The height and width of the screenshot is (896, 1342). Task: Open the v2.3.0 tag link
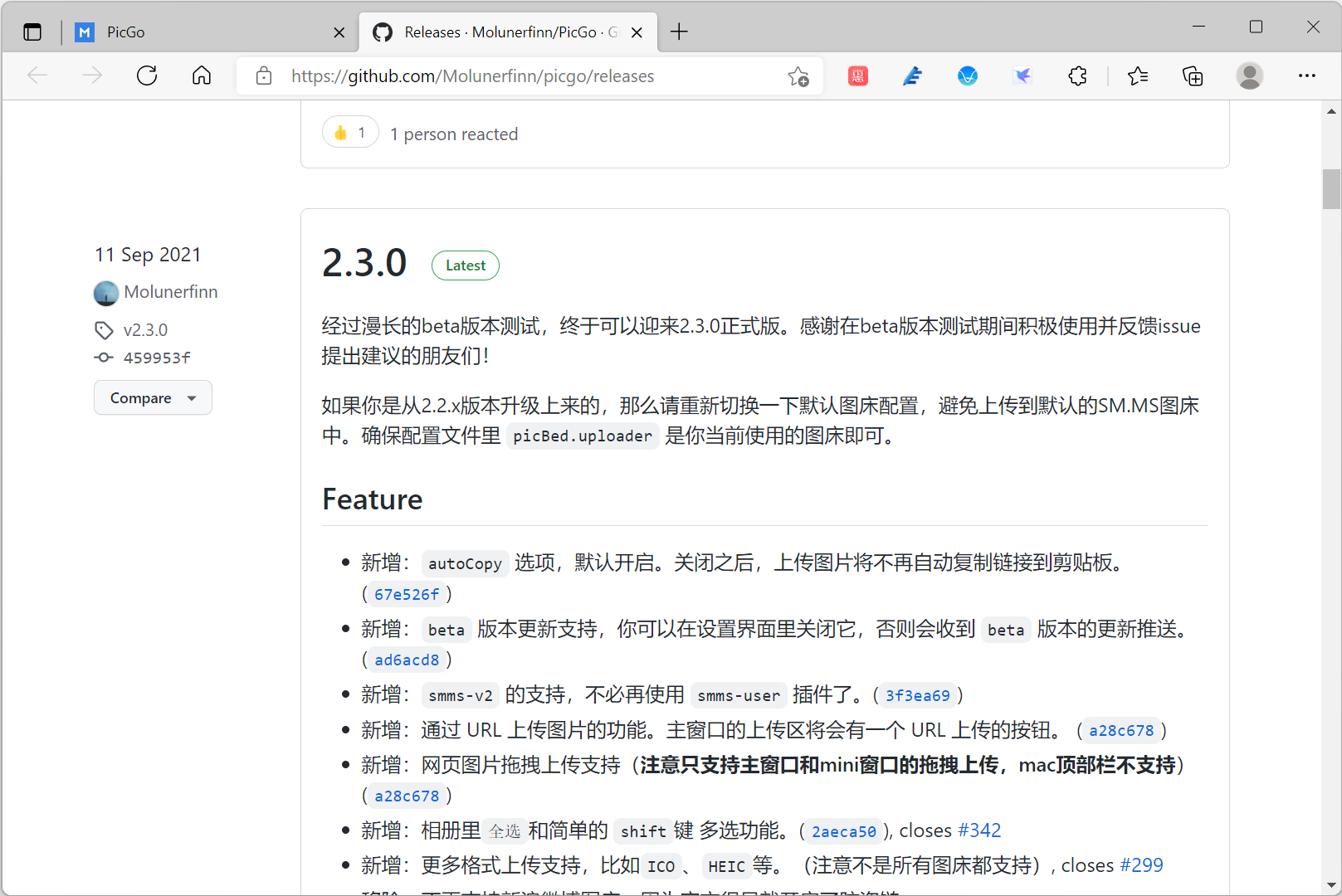tap(145, 329)
